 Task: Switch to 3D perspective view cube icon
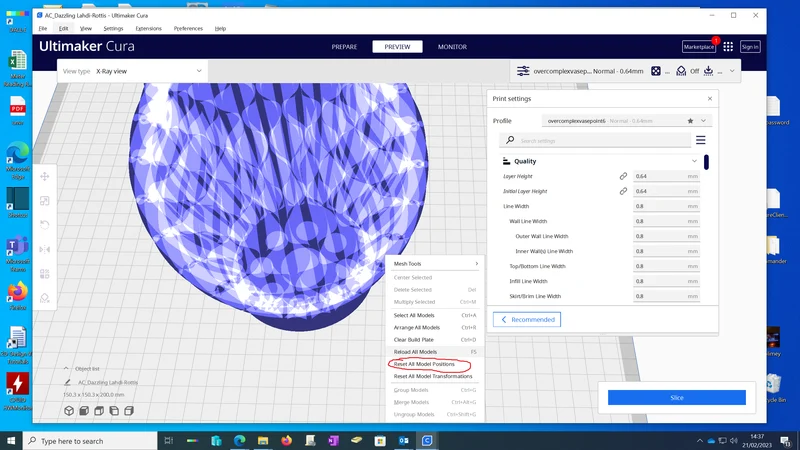tap(69, 411)
